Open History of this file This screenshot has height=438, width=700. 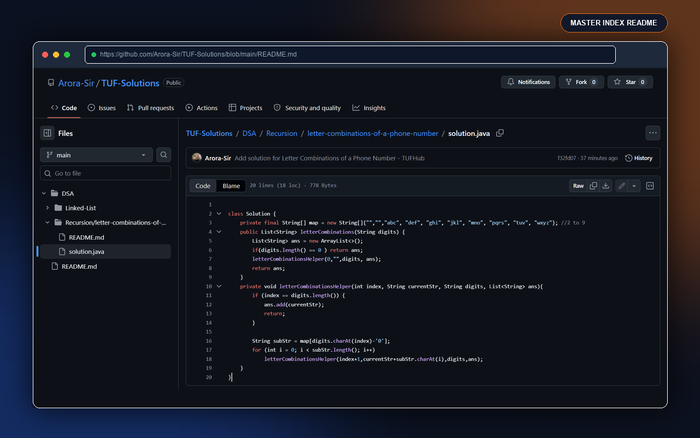pyautogui.click(x=639, y=158)
